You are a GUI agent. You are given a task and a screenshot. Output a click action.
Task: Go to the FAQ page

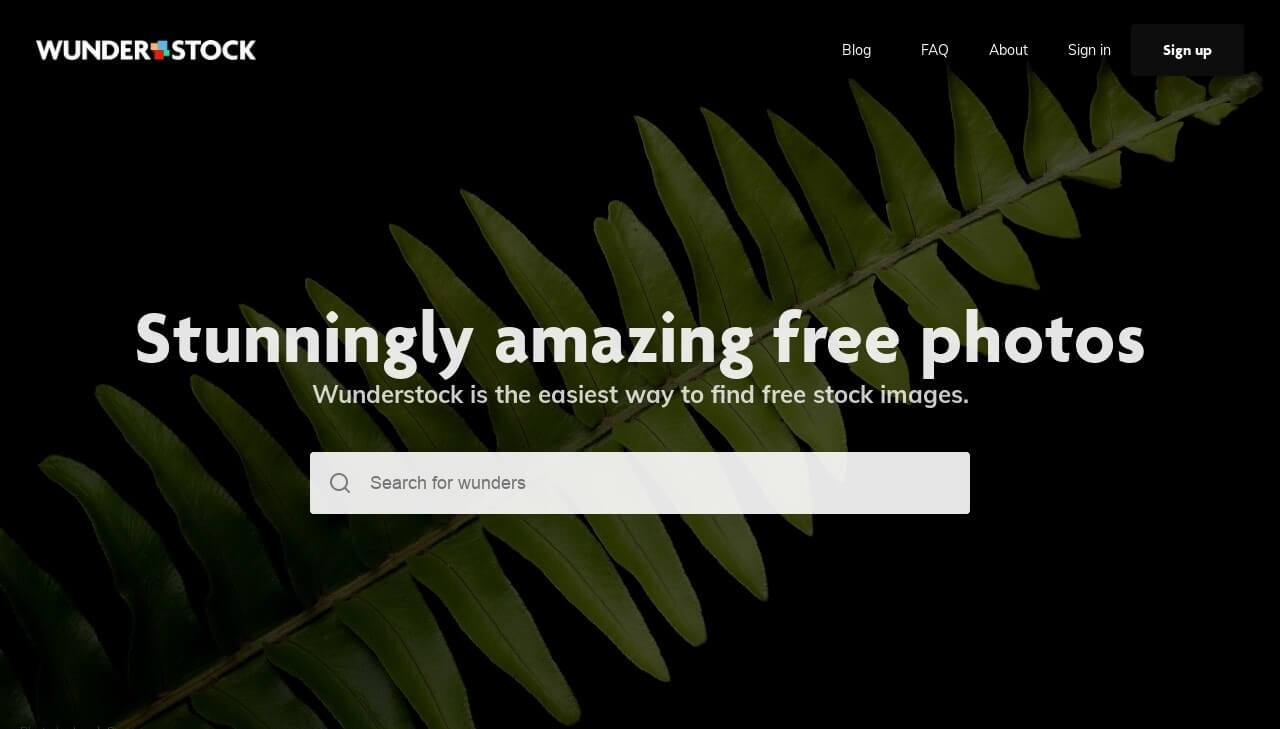[934, 50]
